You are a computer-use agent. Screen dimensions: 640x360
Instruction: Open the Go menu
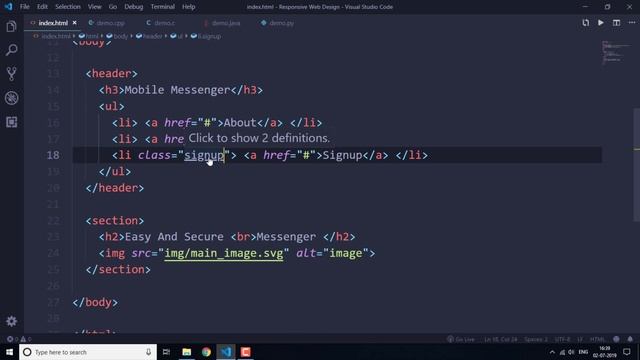click(x=113, y=7)
